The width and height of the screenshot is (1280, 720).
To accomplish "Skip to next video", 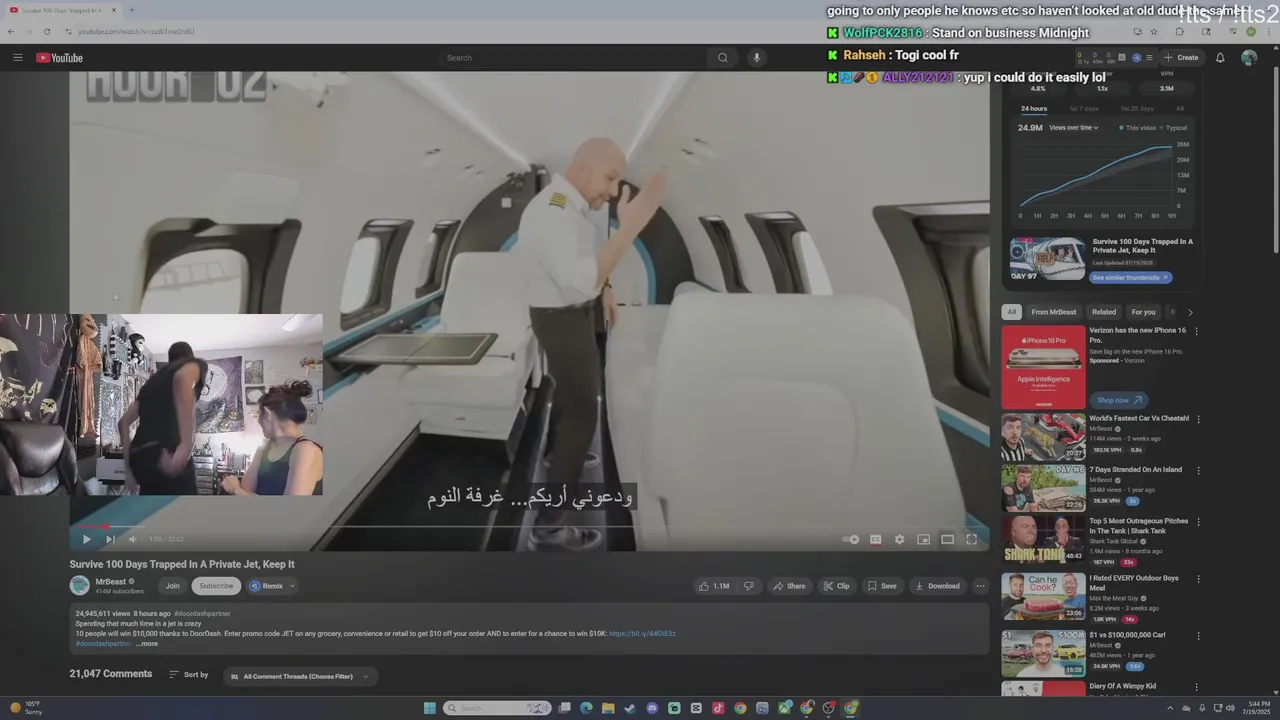I will 110,539.
